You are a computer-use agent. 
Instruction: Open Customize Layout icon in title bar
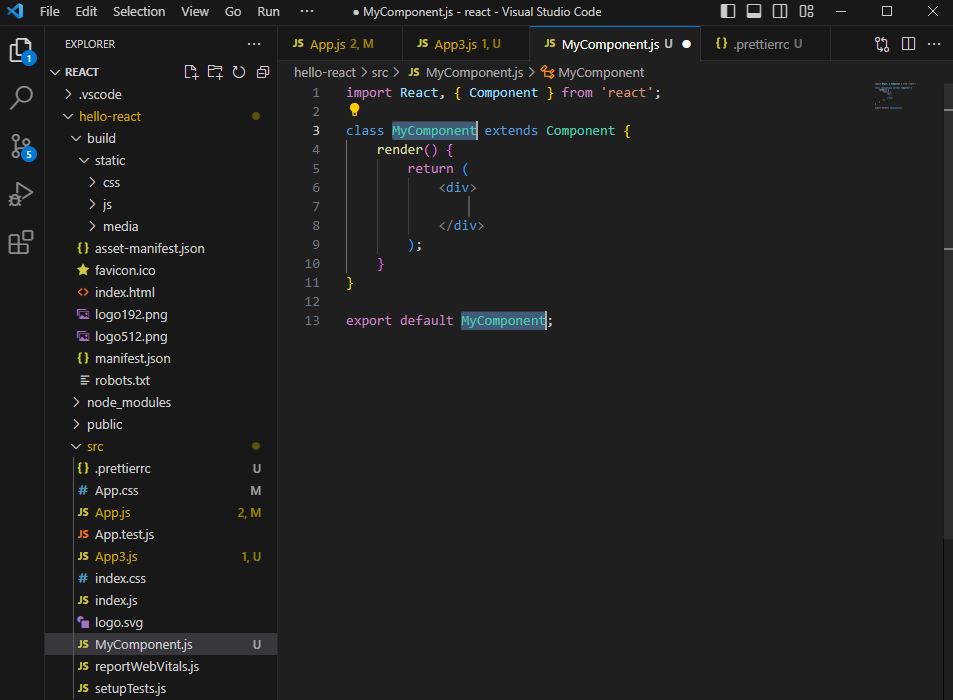point(807,11)
